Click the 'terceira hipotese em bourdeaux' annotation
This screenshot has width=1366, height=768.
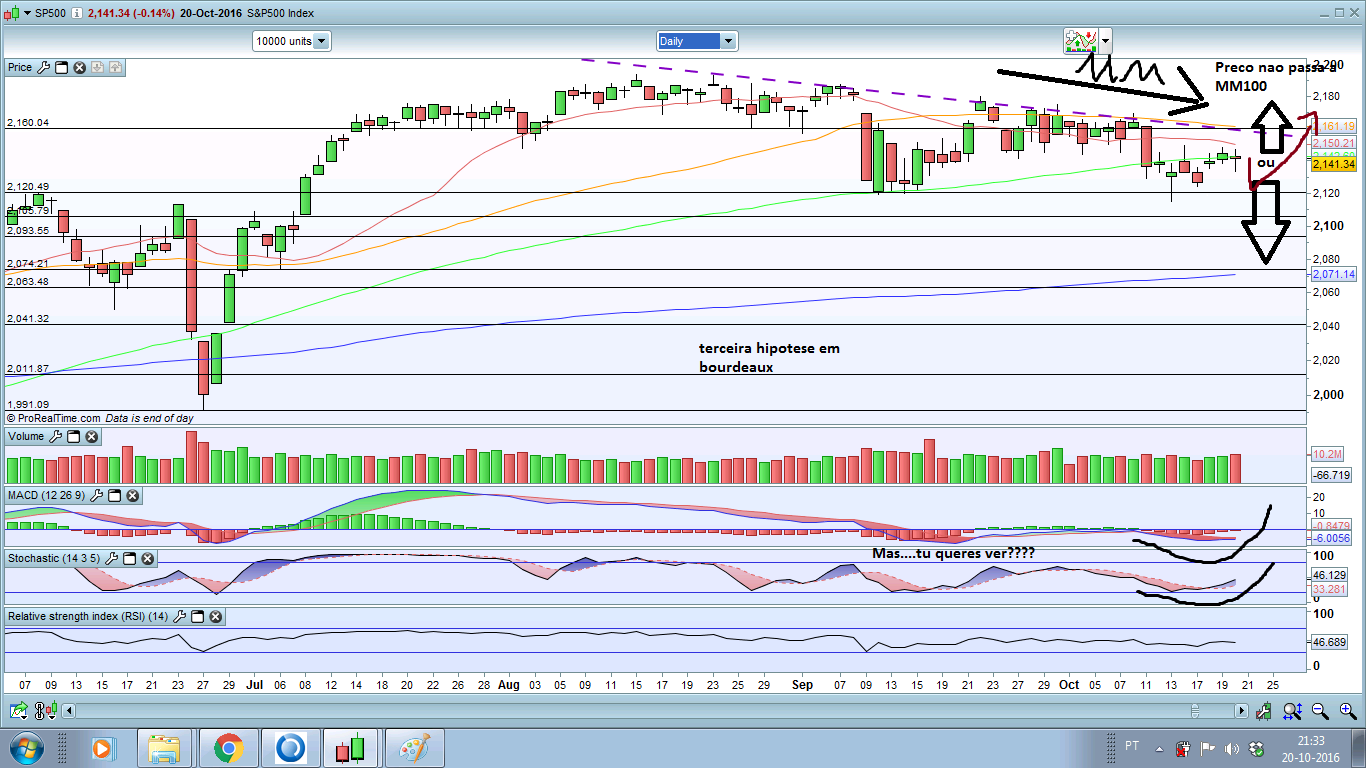769,358
